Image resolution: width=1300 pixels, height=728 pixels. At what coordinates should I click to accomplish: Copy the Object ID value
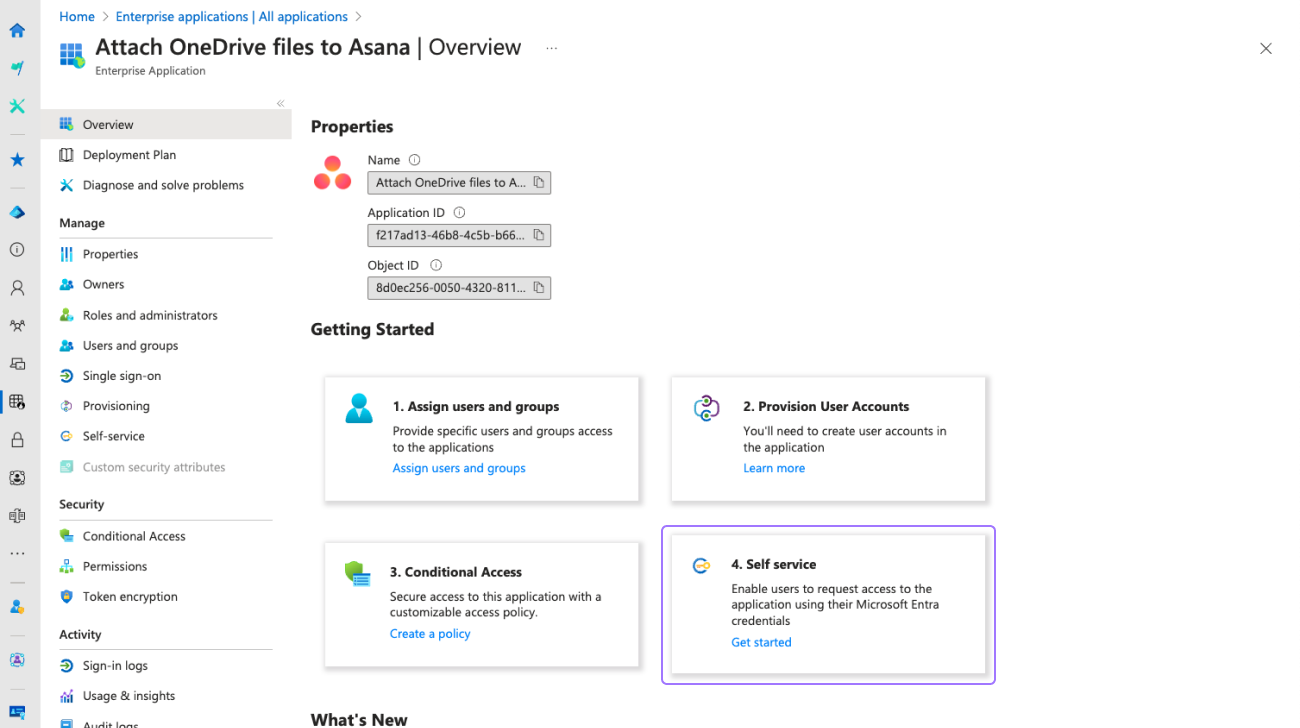(x=539, y=288)
